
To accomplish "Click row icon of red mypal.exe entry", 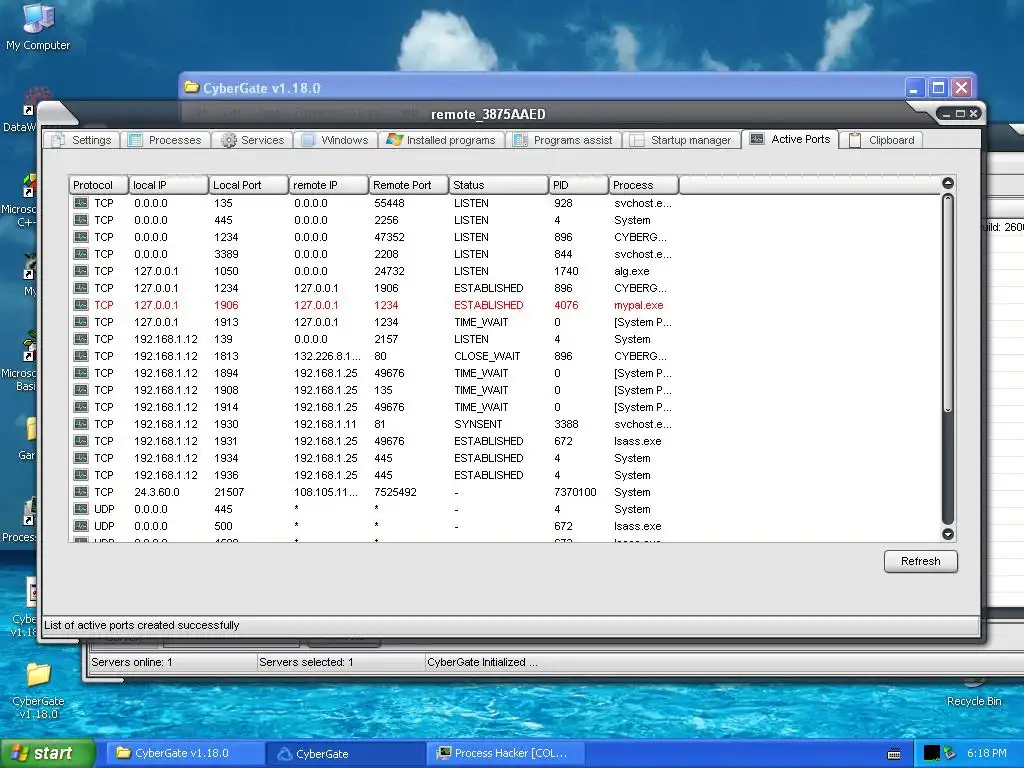I will (x=81, y=305).
